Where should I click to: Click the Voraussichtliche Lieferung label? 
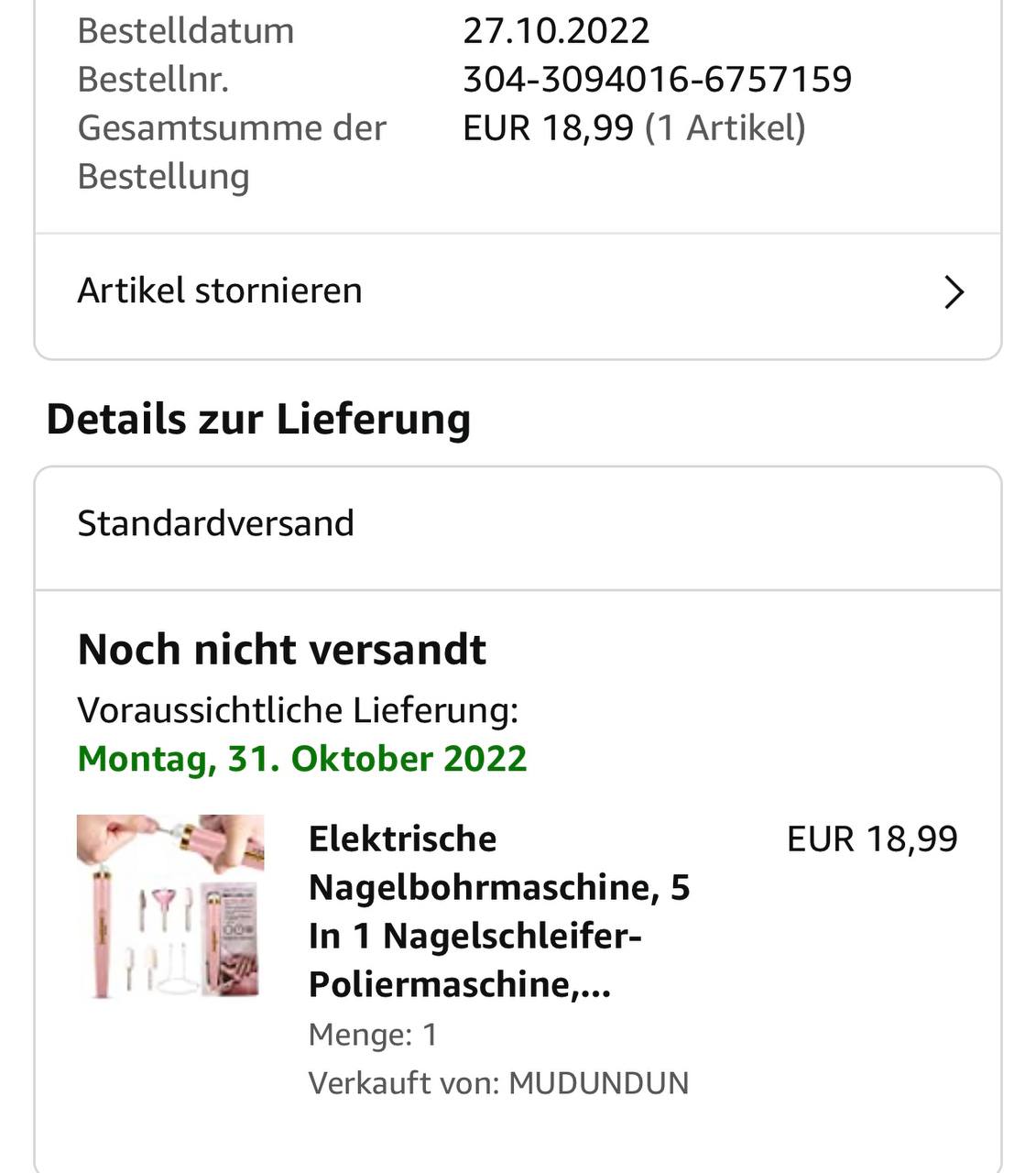coord(298,710)
